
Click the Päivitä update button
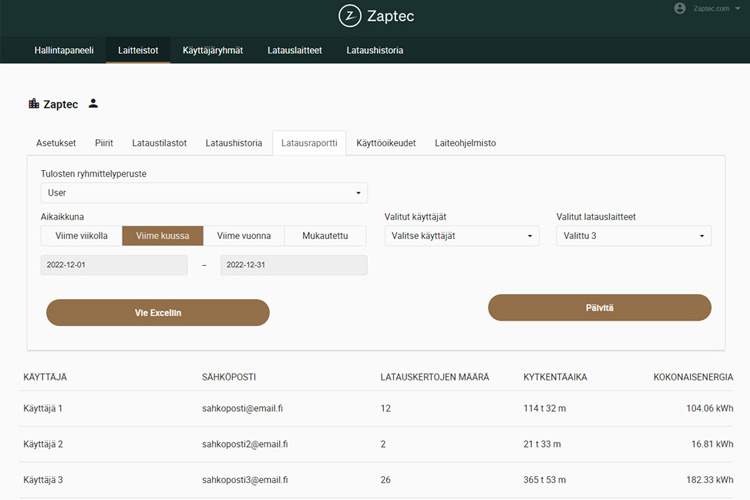pyautogui.click(x=599, y=308)
